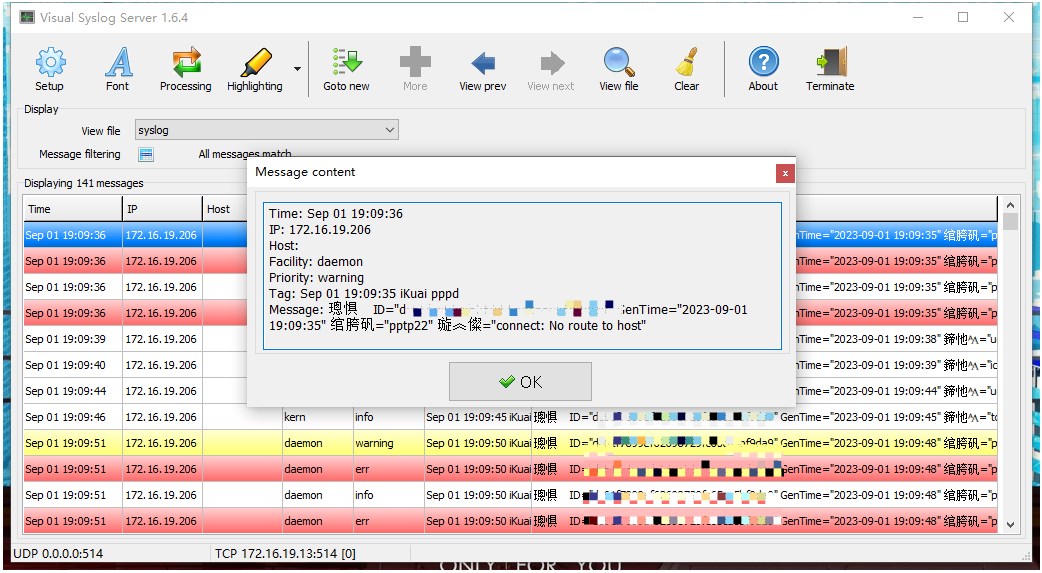
Task: Click the UDP 0.0.0.0:514 status entry
Action: point(59,553)
